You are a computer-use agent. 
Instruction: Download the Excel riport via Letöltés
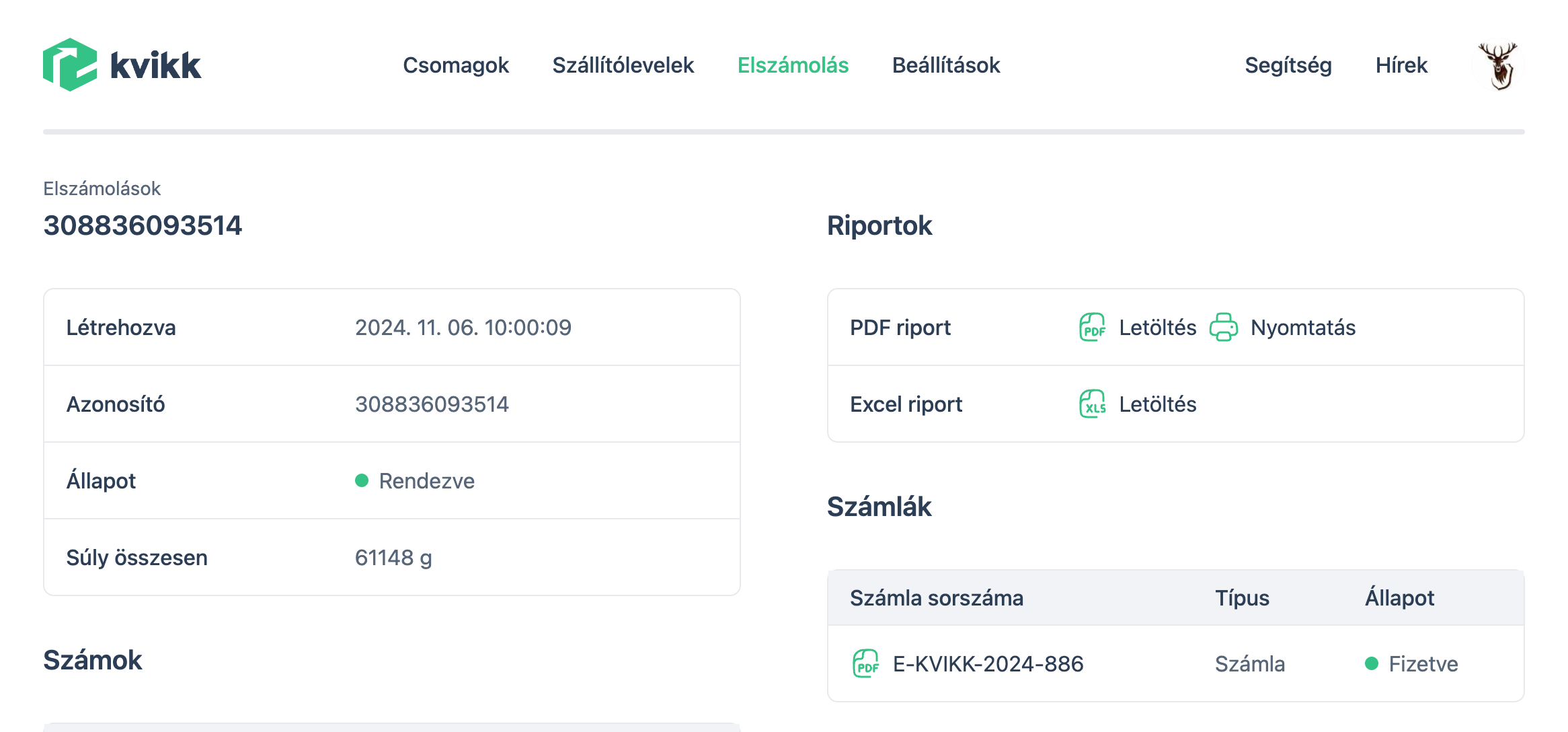point(1157,404)
